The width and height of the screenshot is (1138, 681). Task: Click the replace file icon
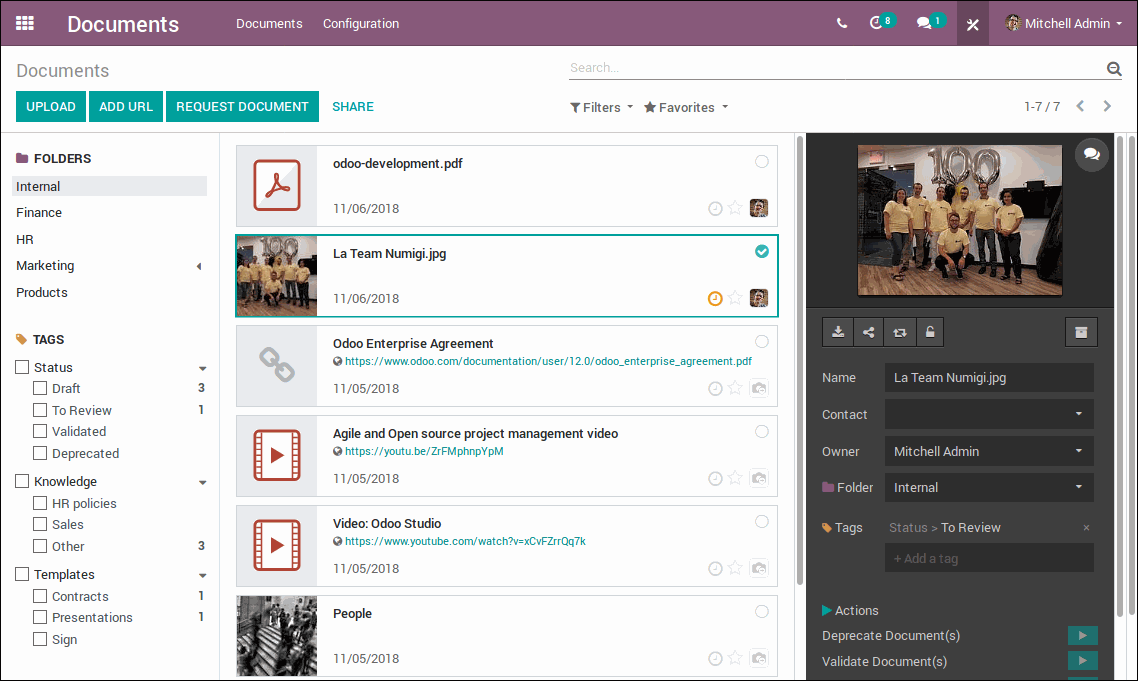[x=899, y=332]
